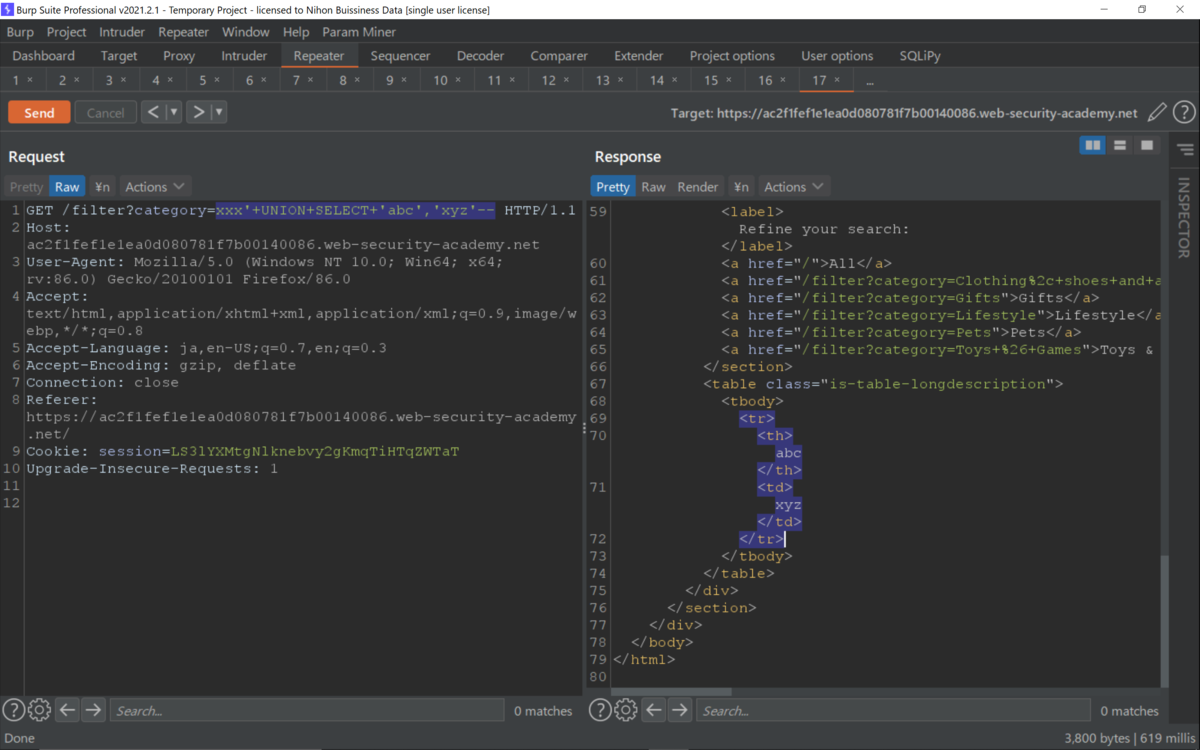Image resolution: width=1200 pixels, height=750 pixels.
Task: Open the Param Miner menu
Action: tap(360, 32)
